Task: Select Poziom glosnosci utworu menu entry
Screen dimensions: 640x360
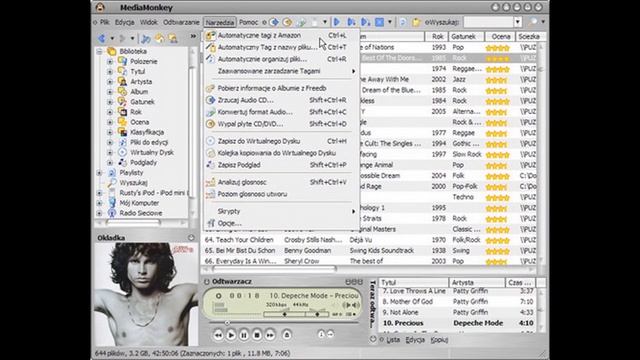Action: pyautogui.click(x=281, y=194)
